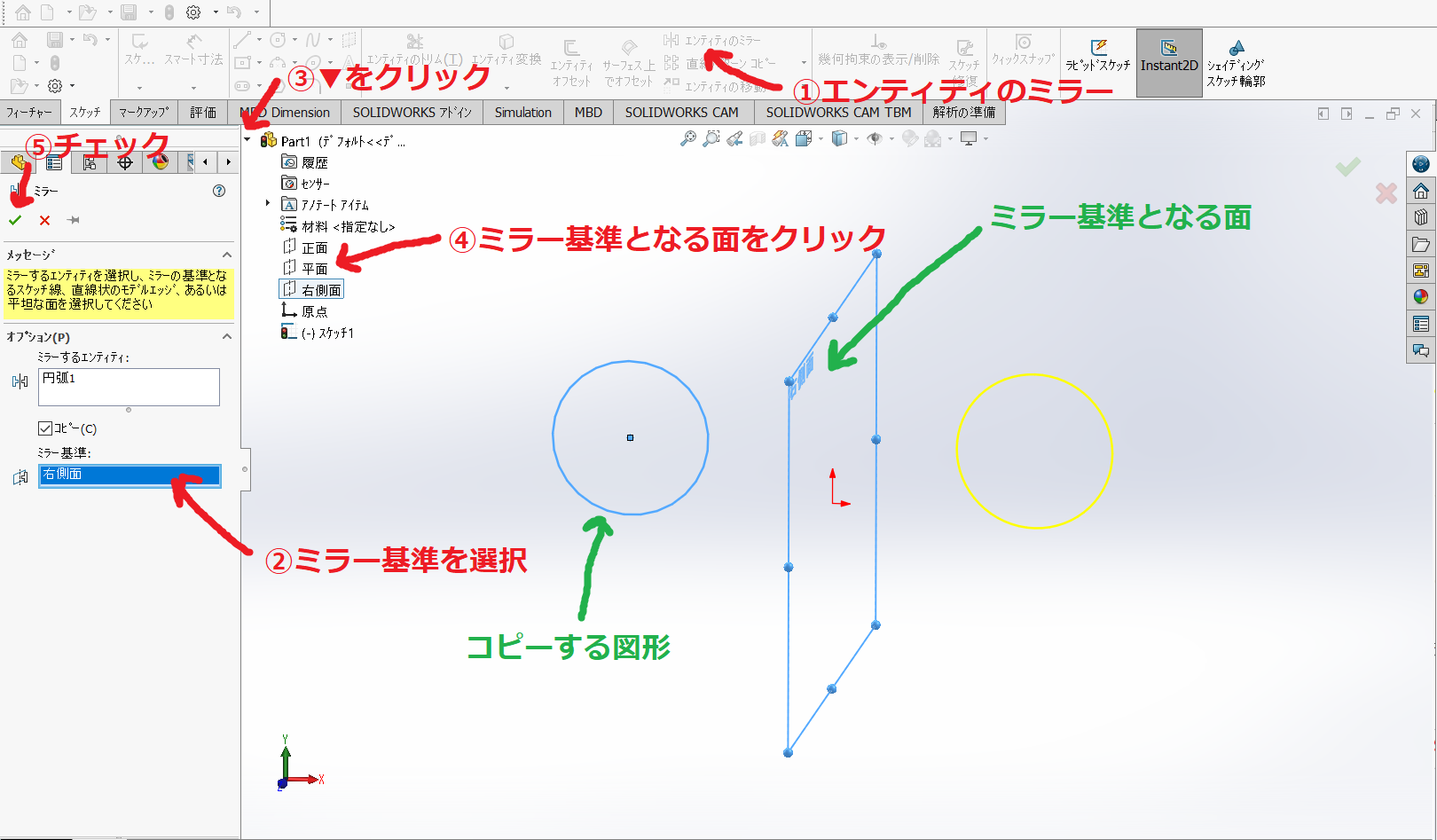Image resolution: width=1437 pixels, height=840 pixels.
Task: Collapse the Part1 flyout tree node
Action: 247,140
